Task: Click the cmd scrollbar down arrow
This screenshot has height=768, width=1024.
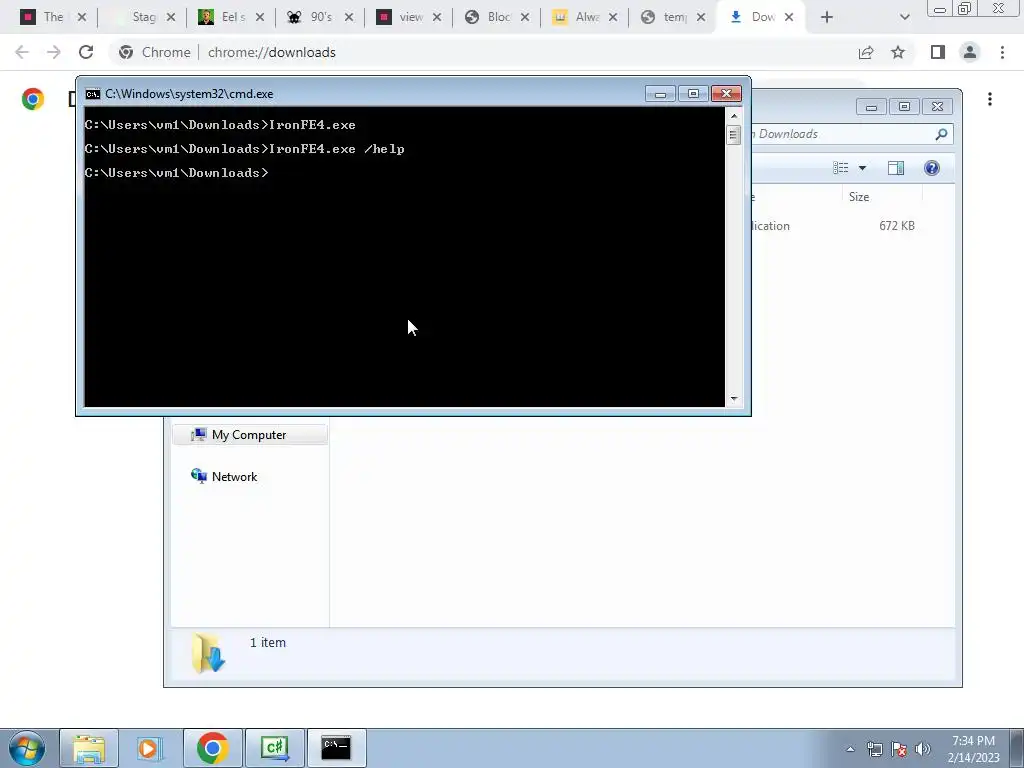Action: 734,398
